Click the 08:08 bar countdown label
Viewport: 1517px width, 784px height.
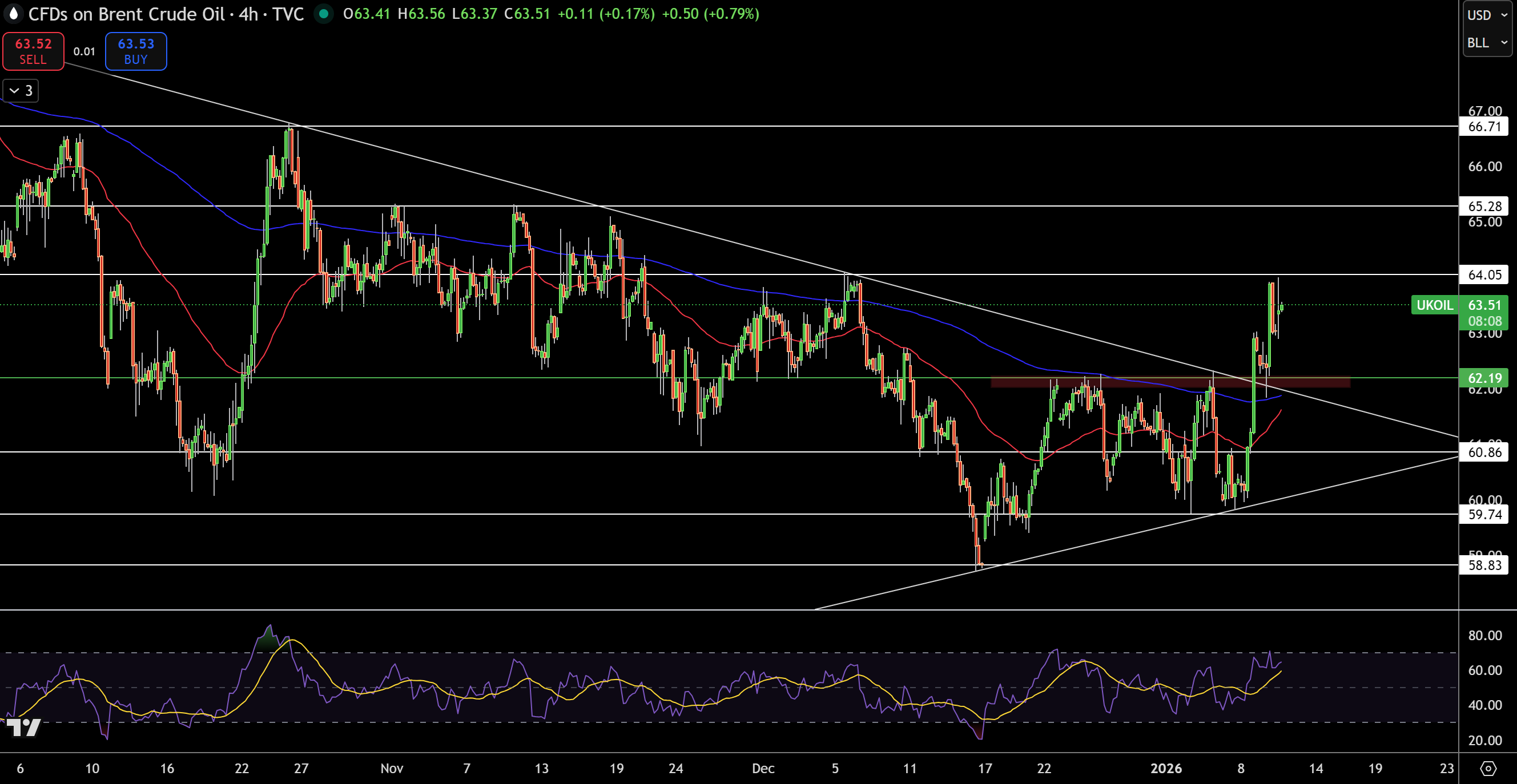coord(1484,321)
